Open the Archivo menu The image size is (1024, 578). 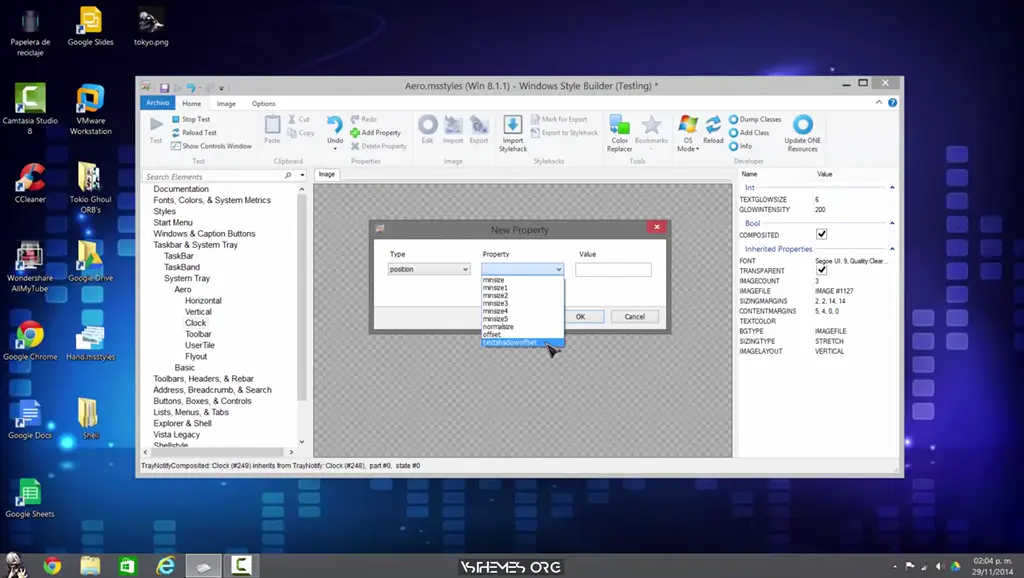coord(157,103)
